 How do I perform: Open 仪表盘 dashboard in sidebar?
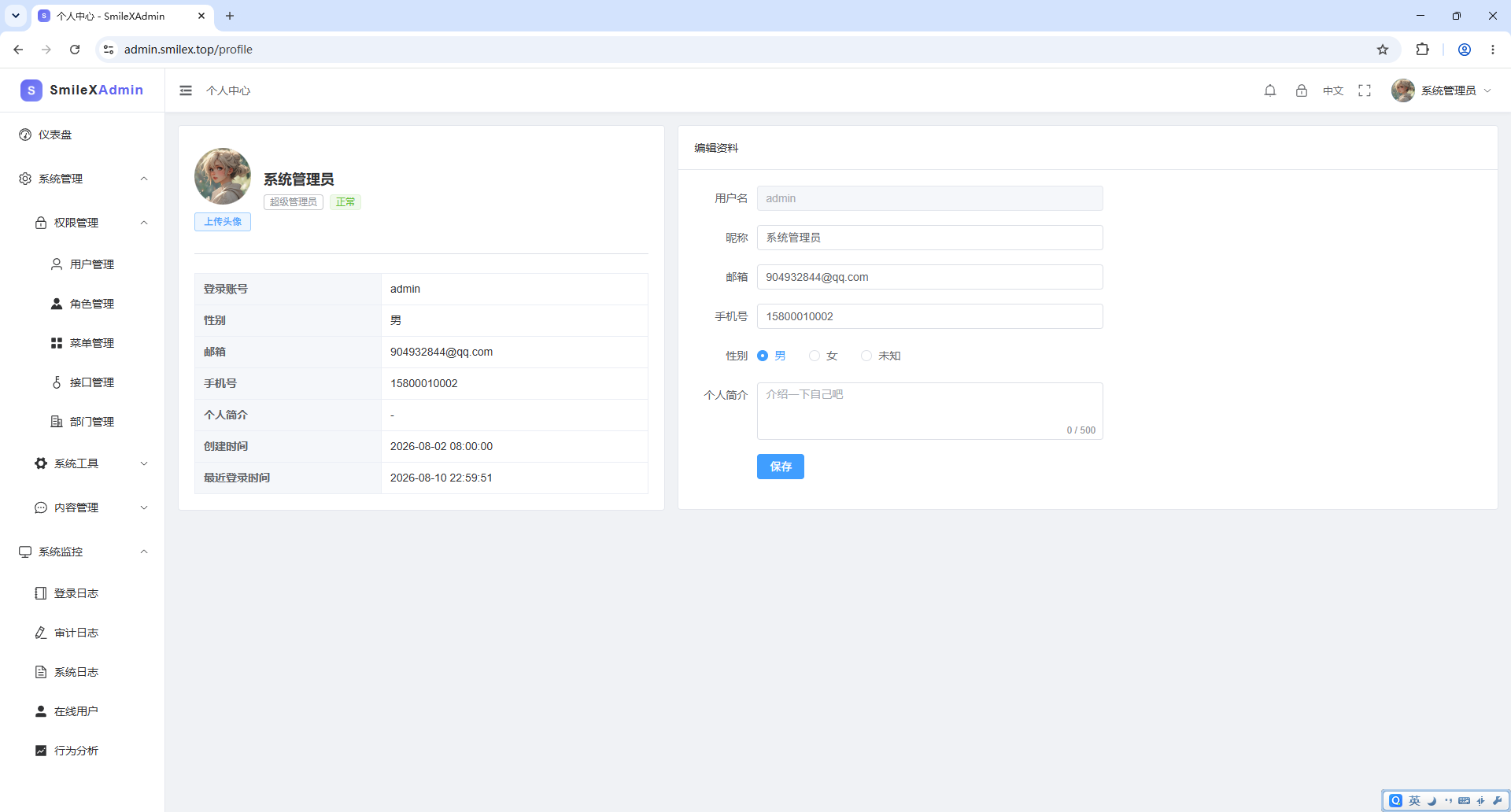(83, 135)
